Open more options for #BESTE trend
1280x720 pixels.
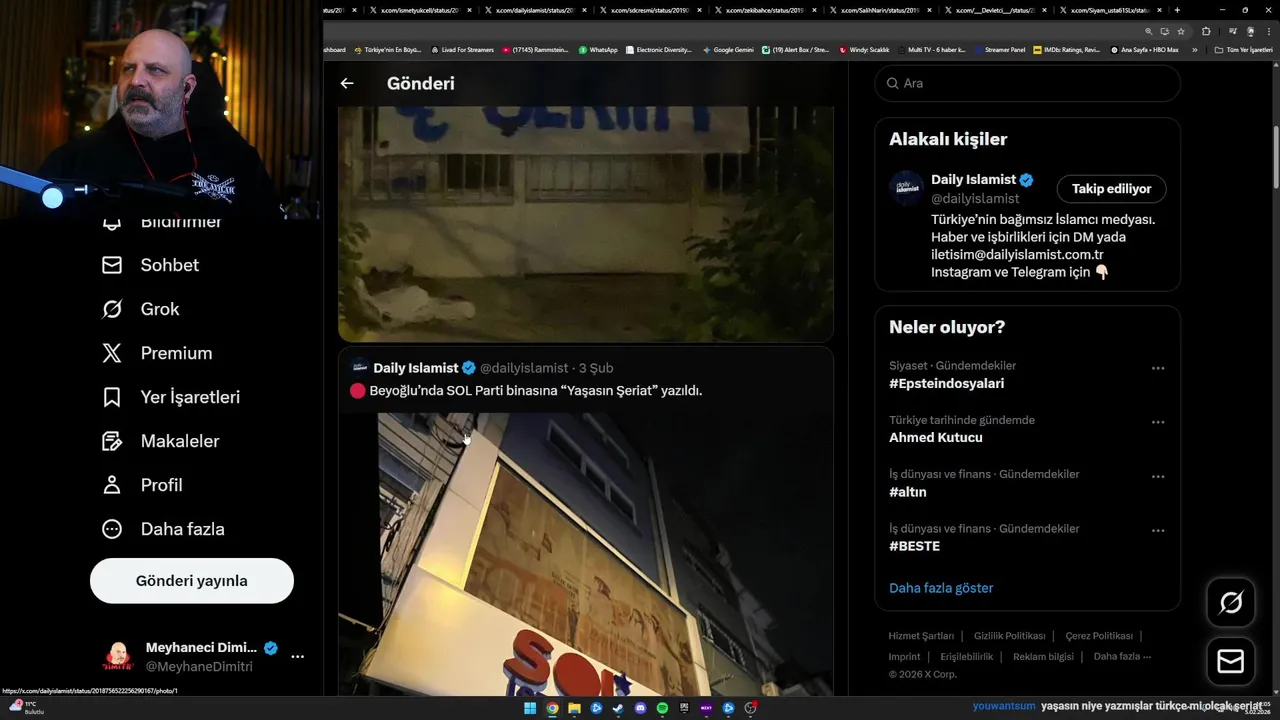pyautogui.click(x=1158, y=530)
